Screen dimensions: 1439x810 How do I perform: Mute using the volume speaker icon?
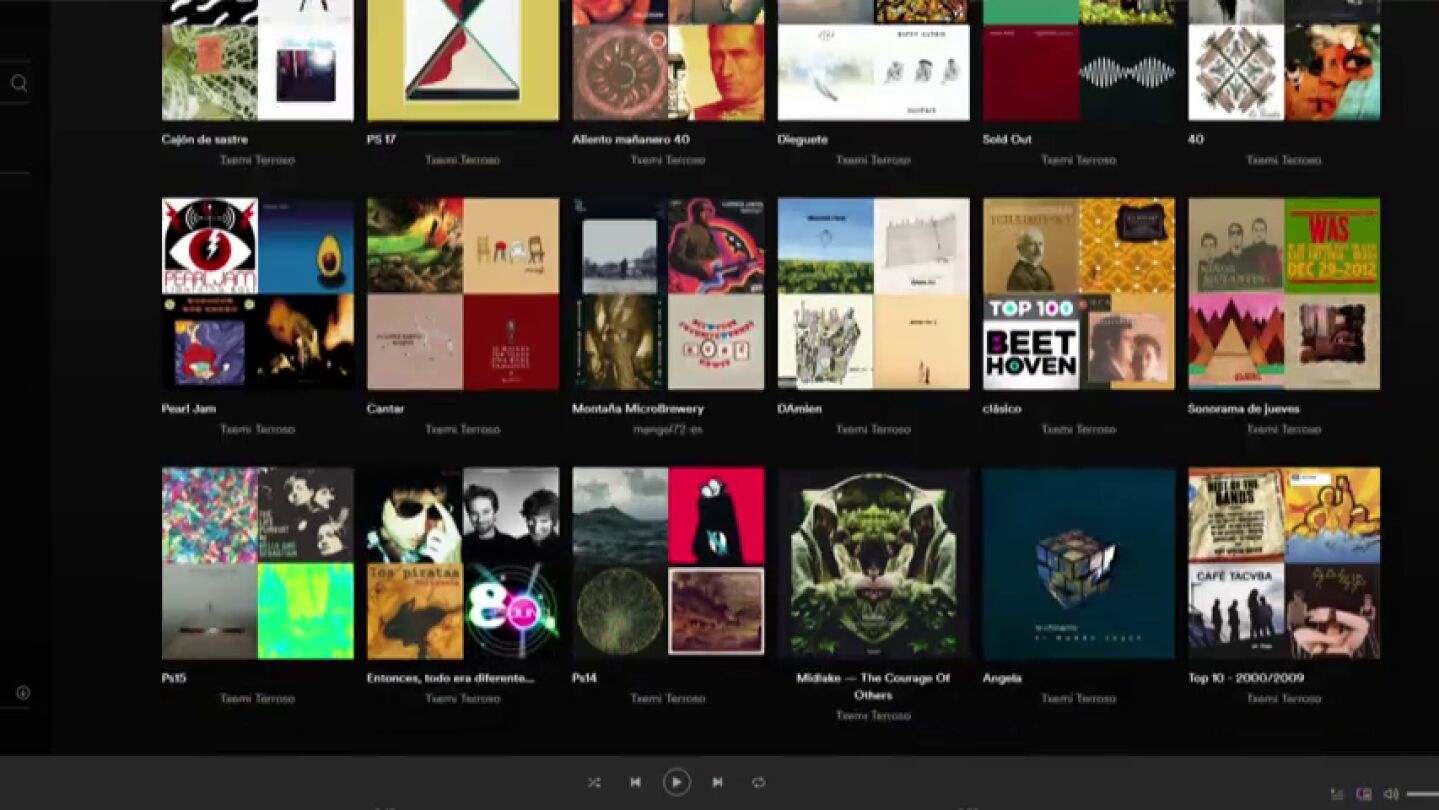(x=1391, y=794)
